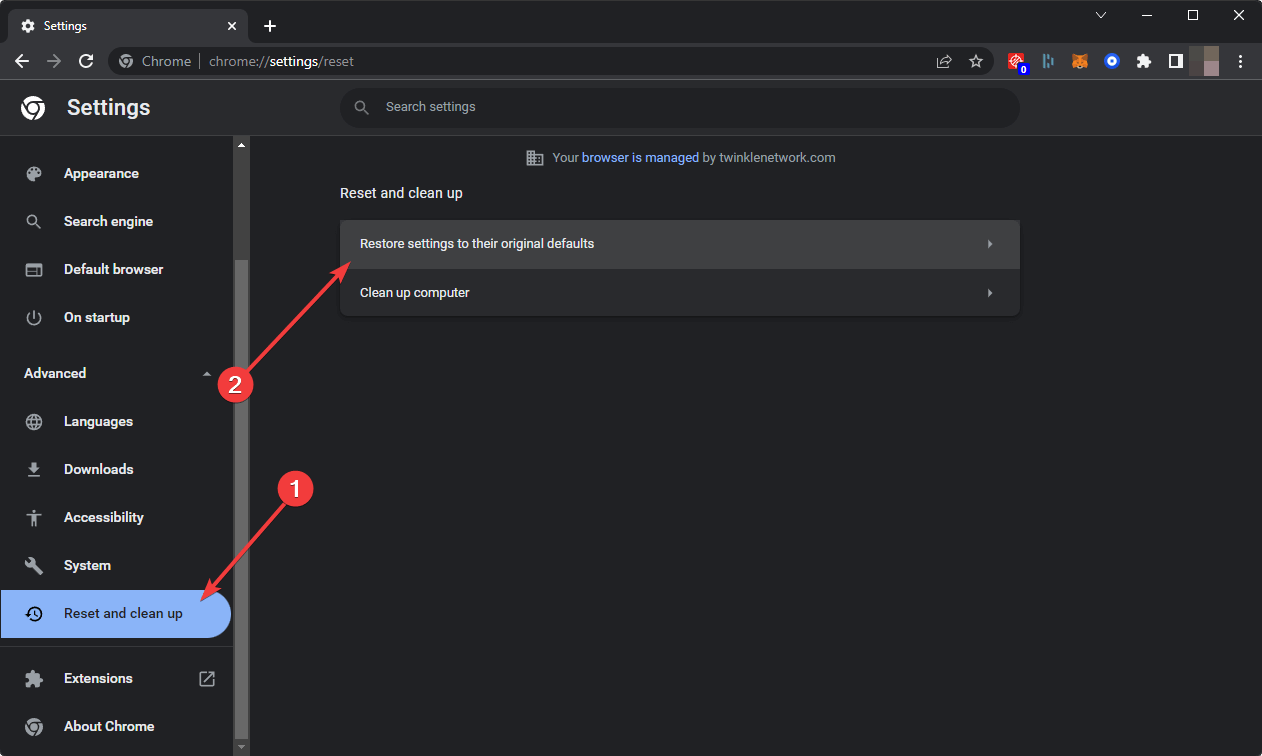The width and height of the screenshot is (1262, 756).
Task: Open the Chrome profile avatar
Action: [x=1206, y=61]
